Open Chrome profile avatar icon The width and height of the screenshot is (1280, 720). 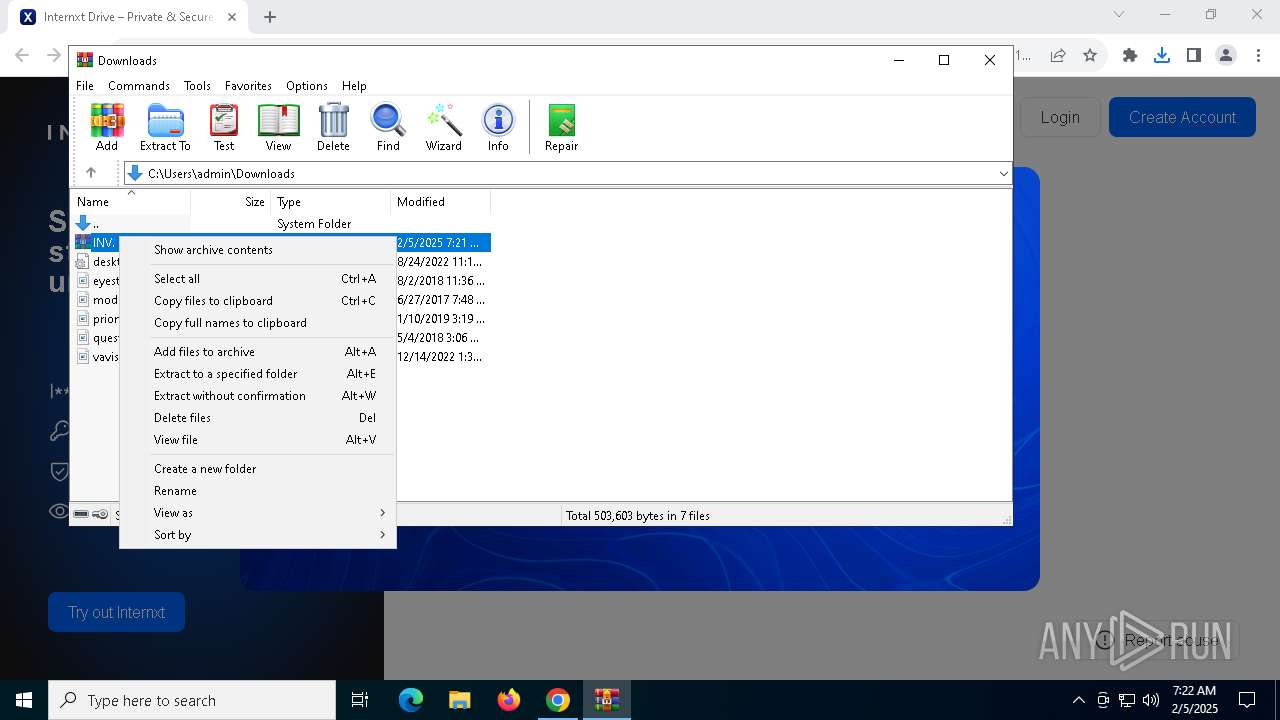coord(1226,56)
